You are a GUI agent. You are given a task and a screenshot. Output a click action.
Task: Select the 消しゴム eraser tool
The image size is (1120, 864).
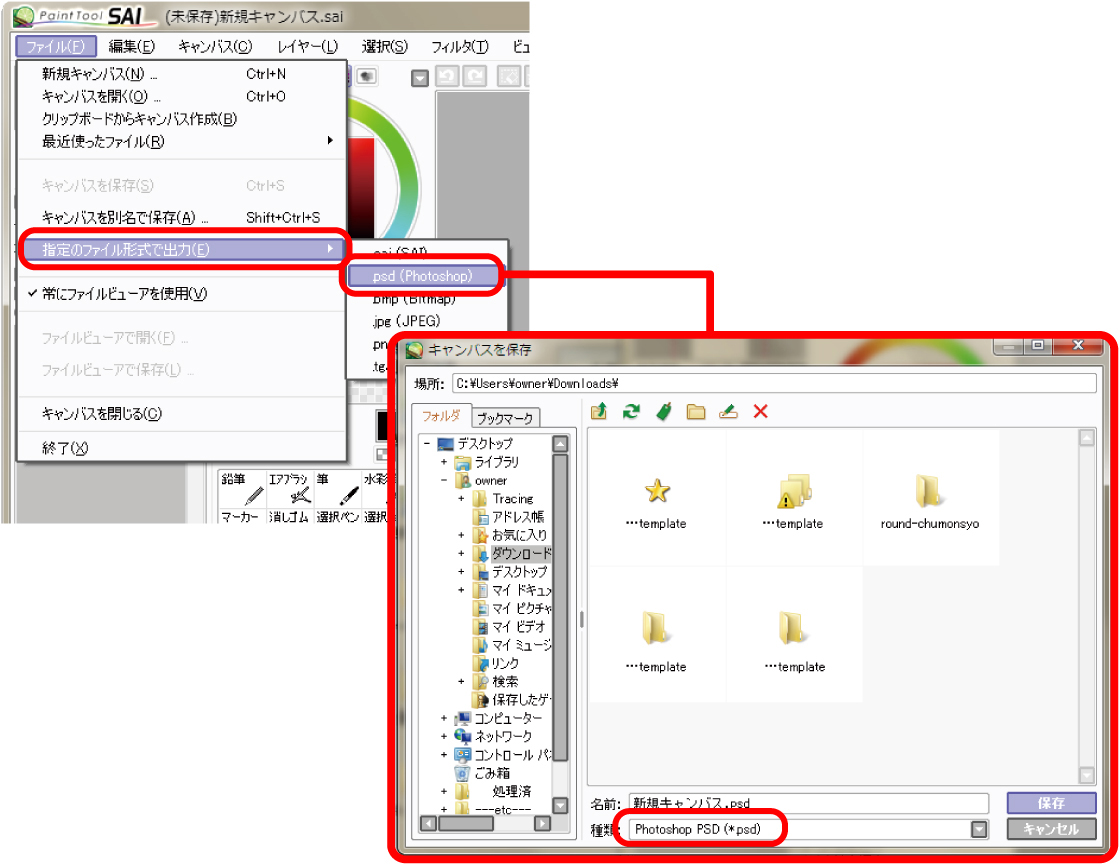(x=289, y=516)
